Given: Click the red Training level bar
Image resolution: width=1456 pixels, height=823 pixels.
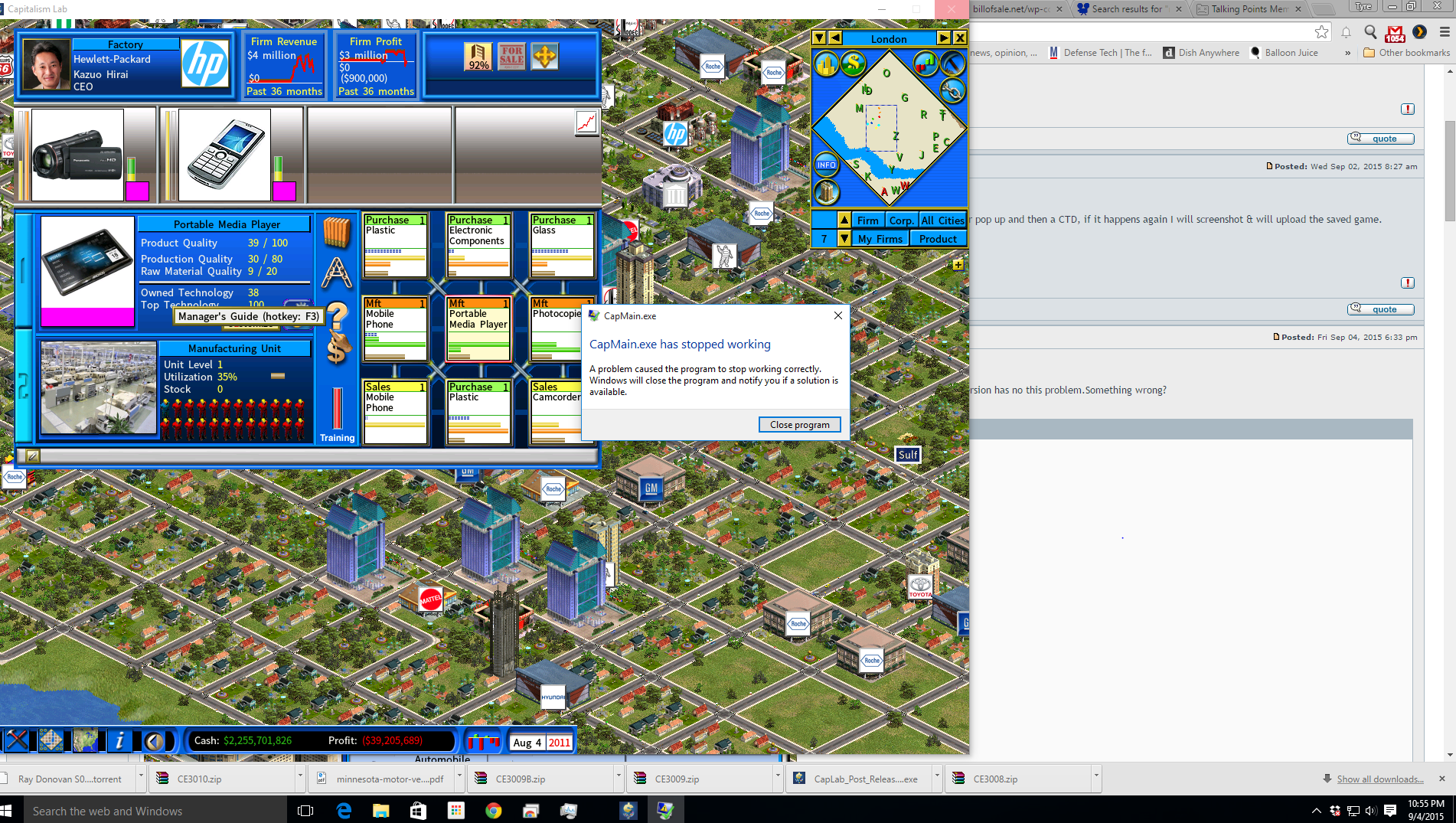Looking at the screenshot, I should tap(337, 408).
